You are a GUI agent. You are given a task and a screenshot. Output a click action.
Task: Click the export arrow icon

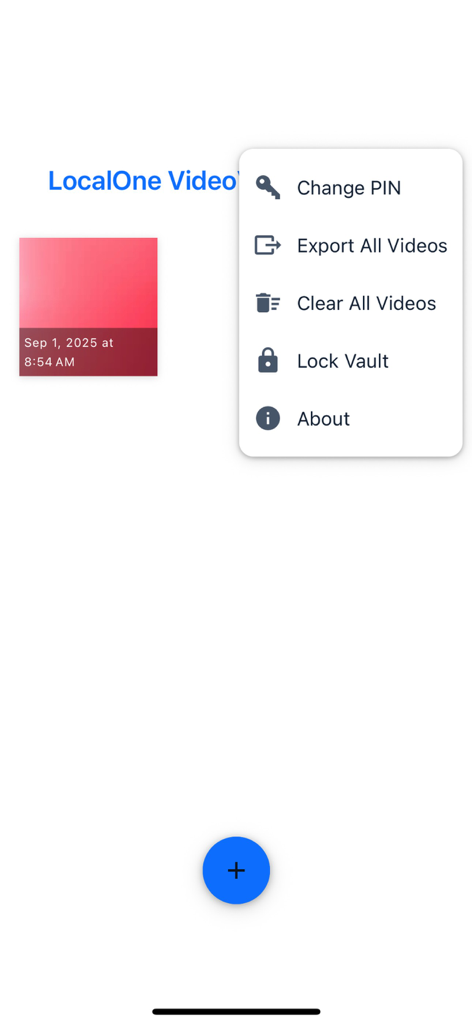(268, 246)
